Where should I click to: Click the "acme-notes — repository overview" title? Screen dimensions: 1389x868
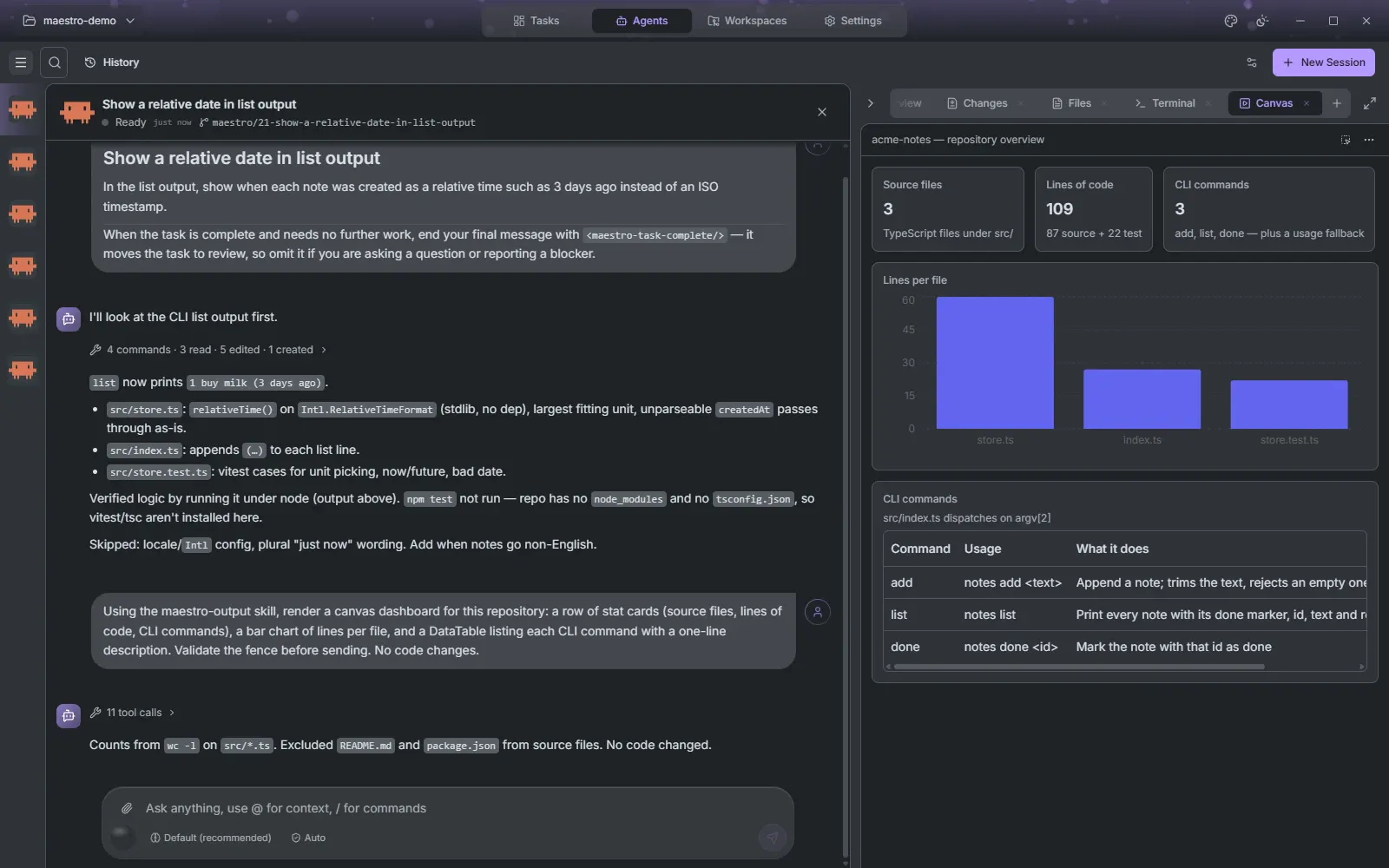[x=958, y=140]
